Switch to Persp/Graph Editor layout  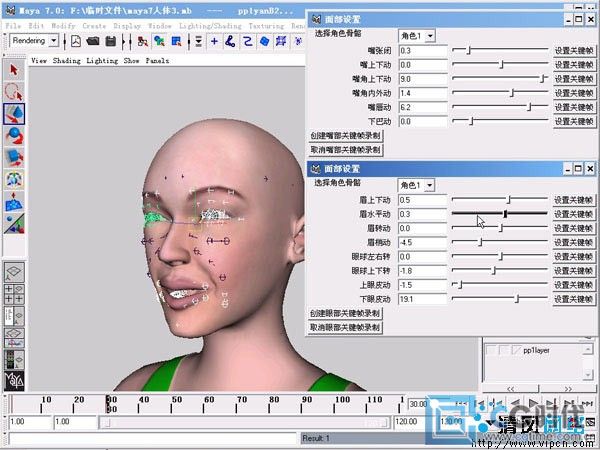pyautogui.click(x=14, y=338)
